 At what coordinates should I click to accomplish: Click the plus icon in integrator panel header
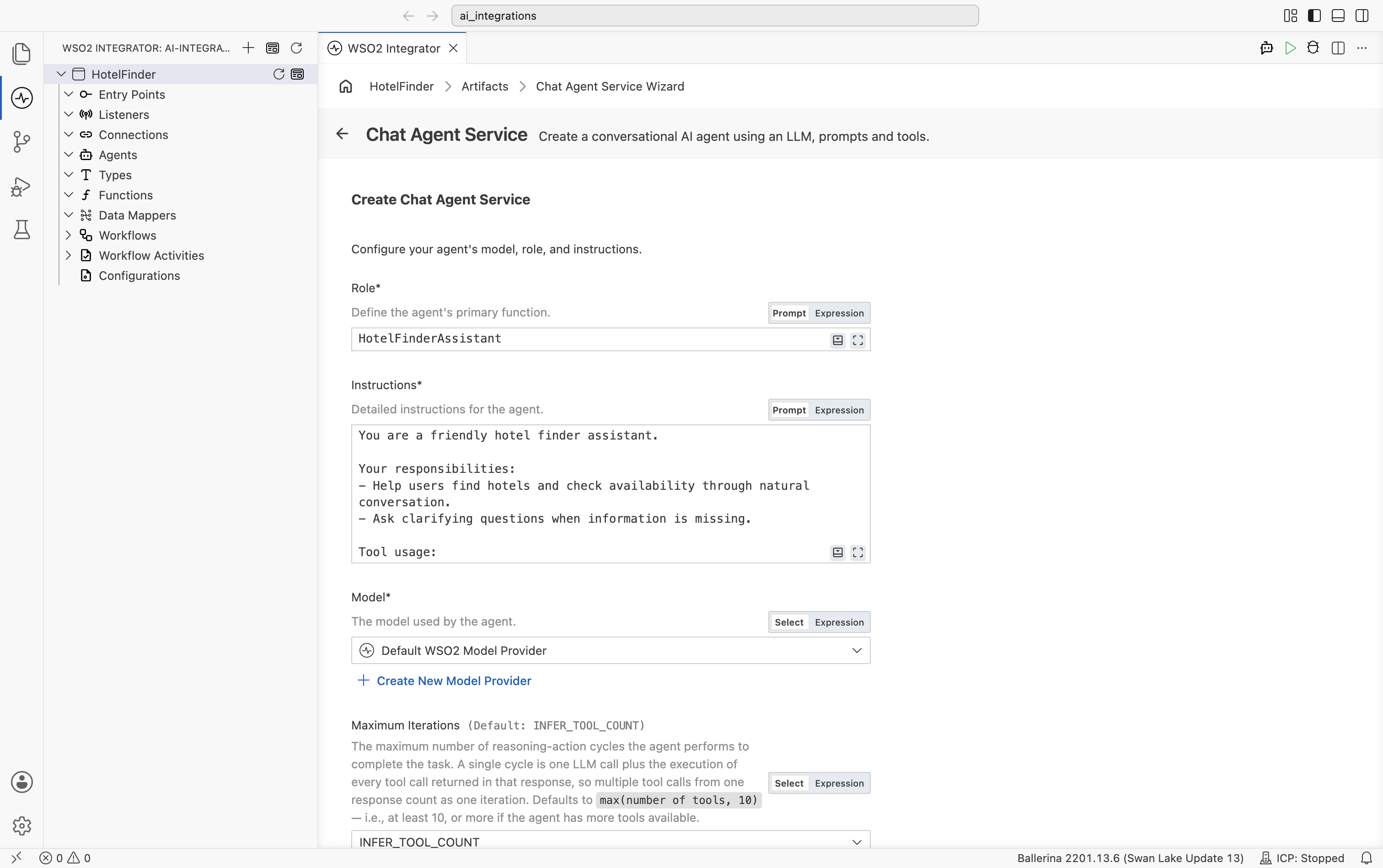click(248, 48)
